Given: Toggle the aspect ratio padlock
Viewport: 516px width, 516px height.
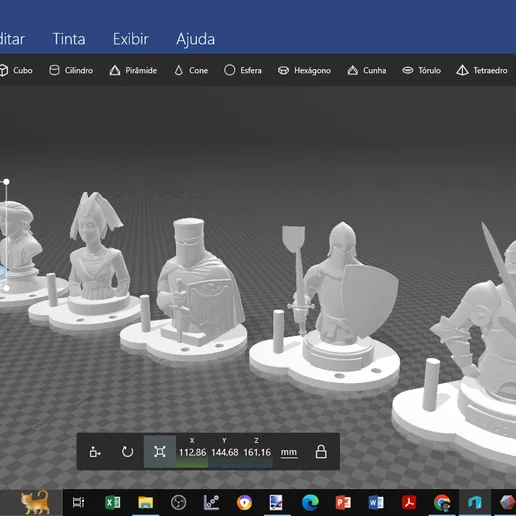Looking at the screenshot, I should [321, 452].
